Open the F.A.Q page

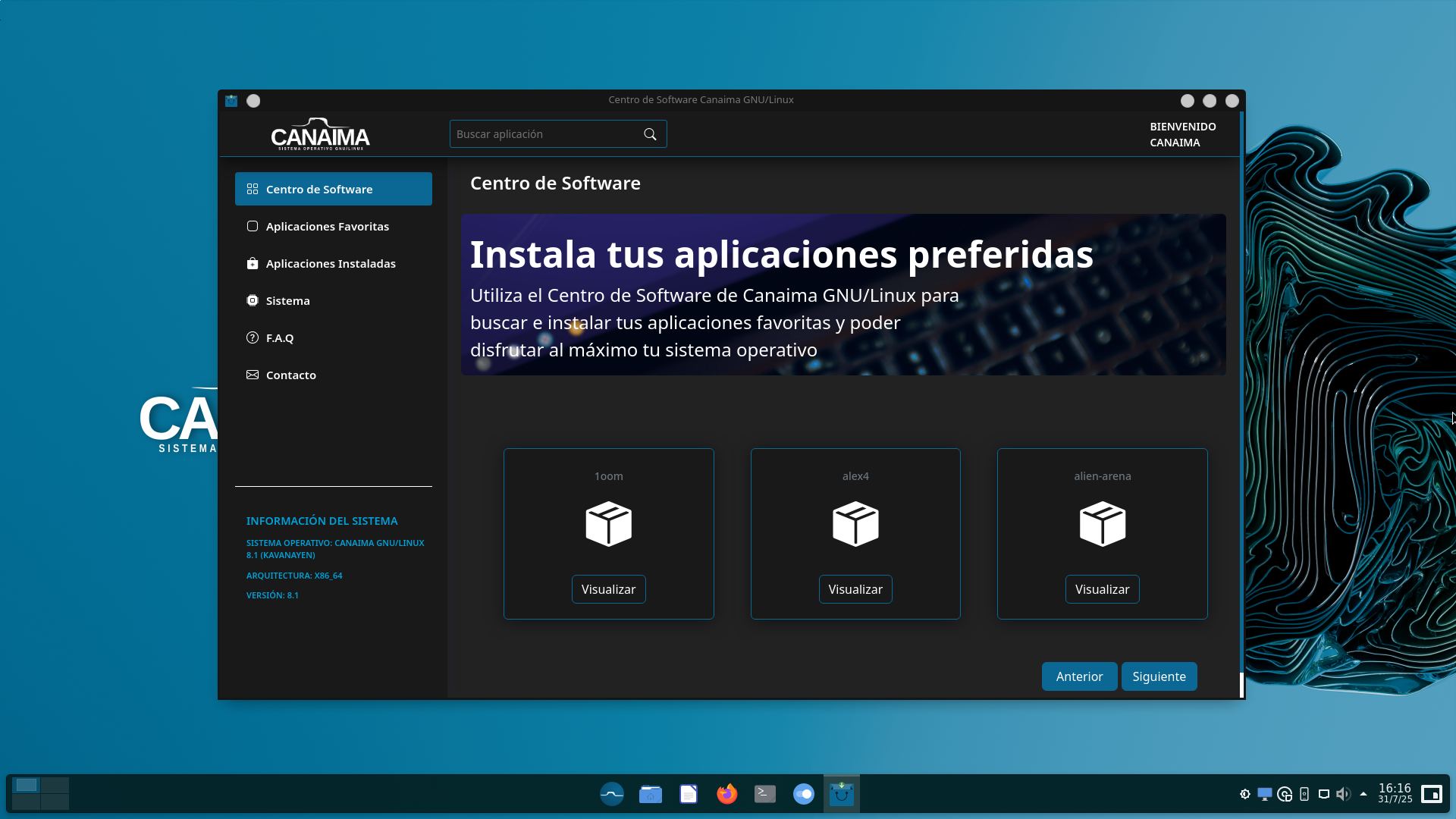pos(334,337)
